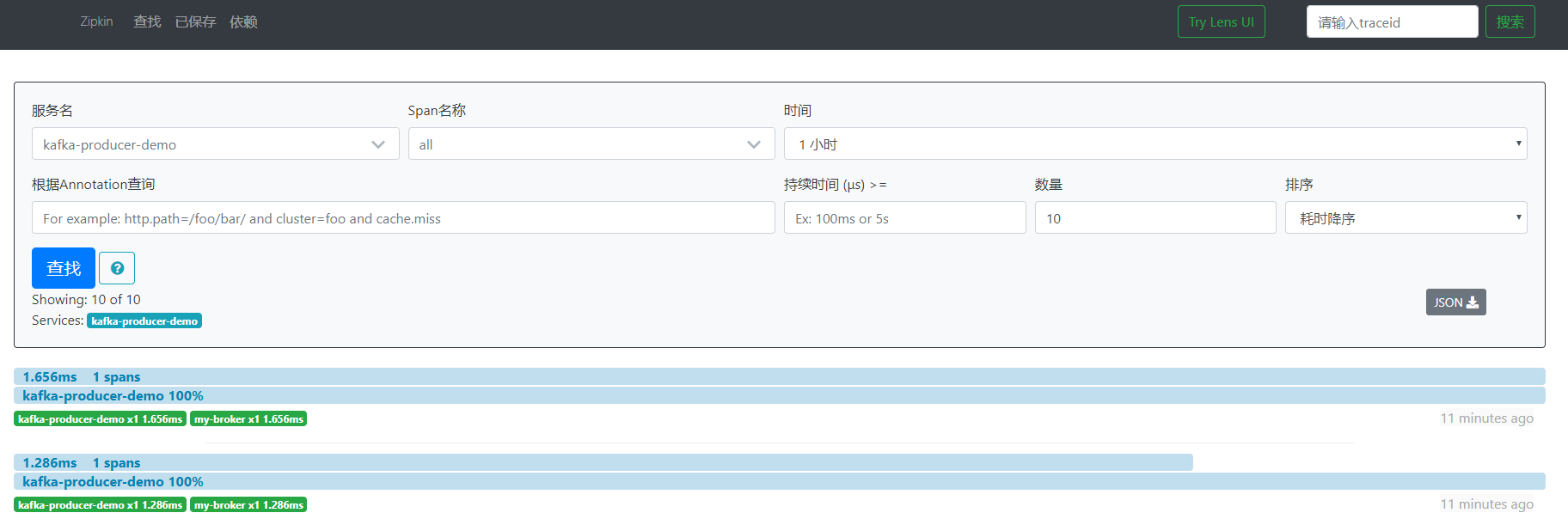The height and width of the screenshot is (525, 1568).
Task: Click the 11 minutes ago text of 1.656ms trace
Action: tap(1486, 418)
